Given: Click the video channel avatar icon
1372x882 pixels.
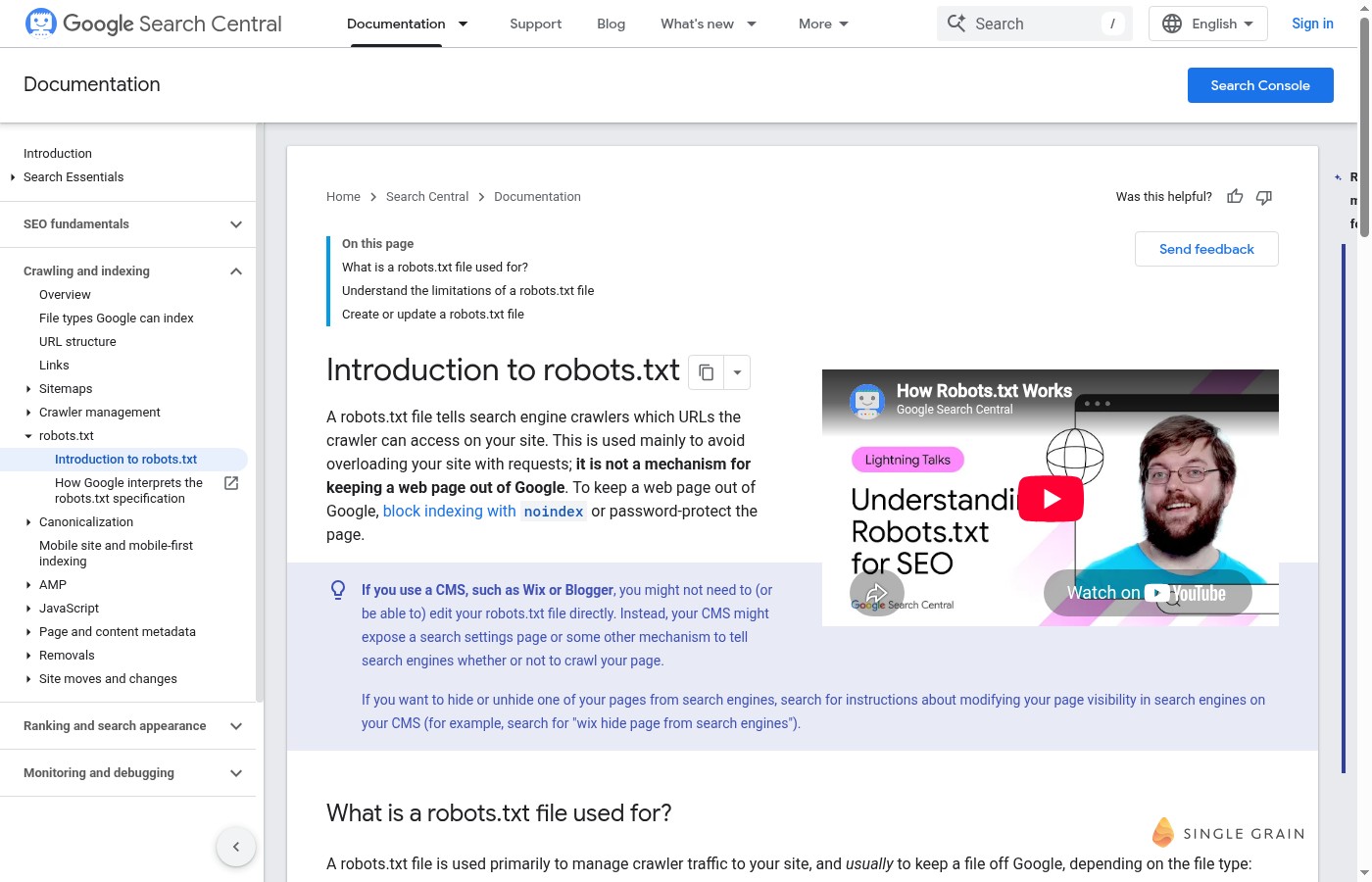Looking at the screenshot, I should pos(867,400).
